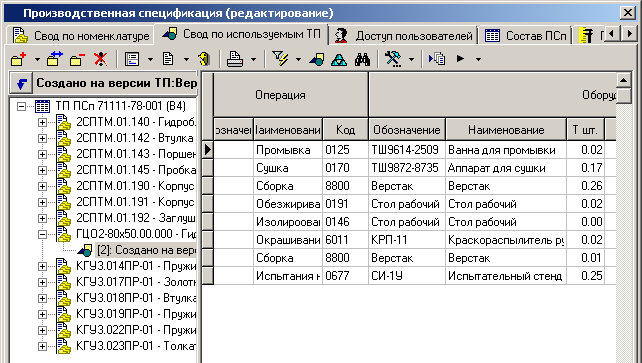Click the binoculars search icon

[x=362, y=60]
